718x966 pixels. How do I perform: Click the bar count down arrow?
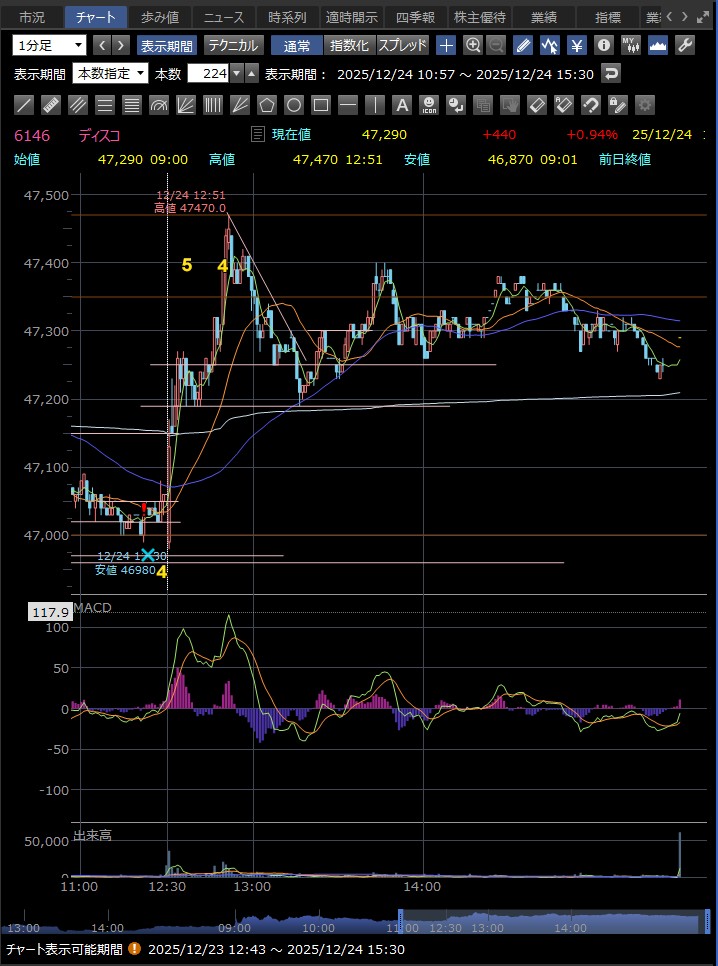coord(236,73)
